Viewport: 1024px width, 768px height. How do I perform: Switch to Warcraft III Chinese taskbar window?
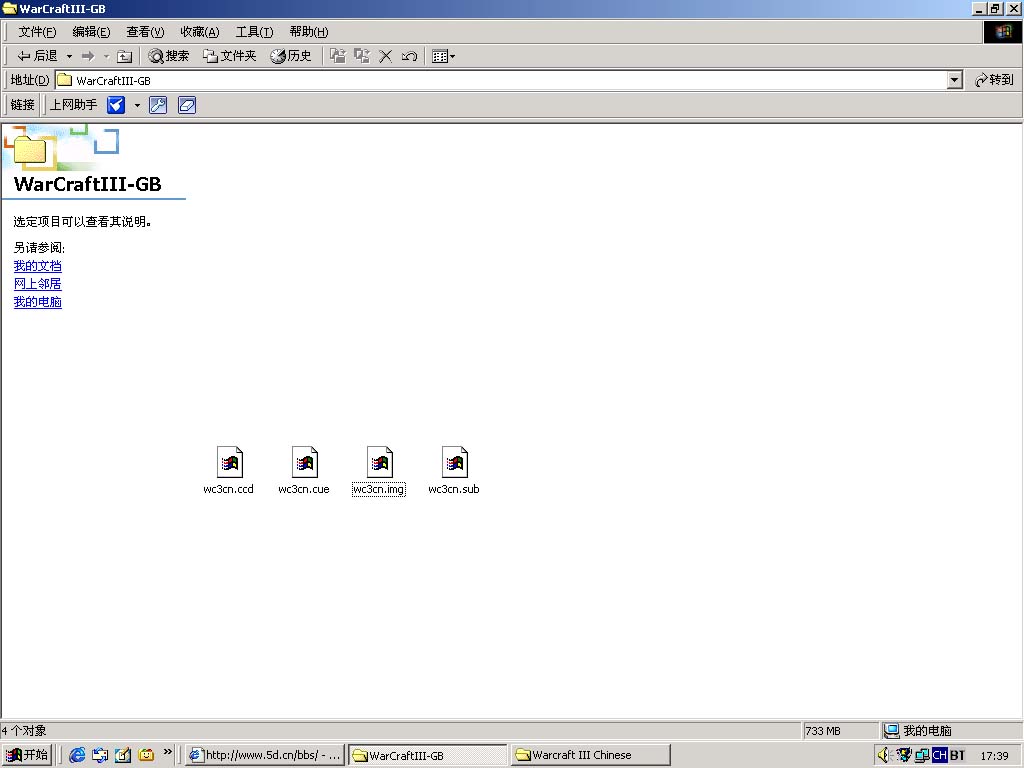(590, 755)
